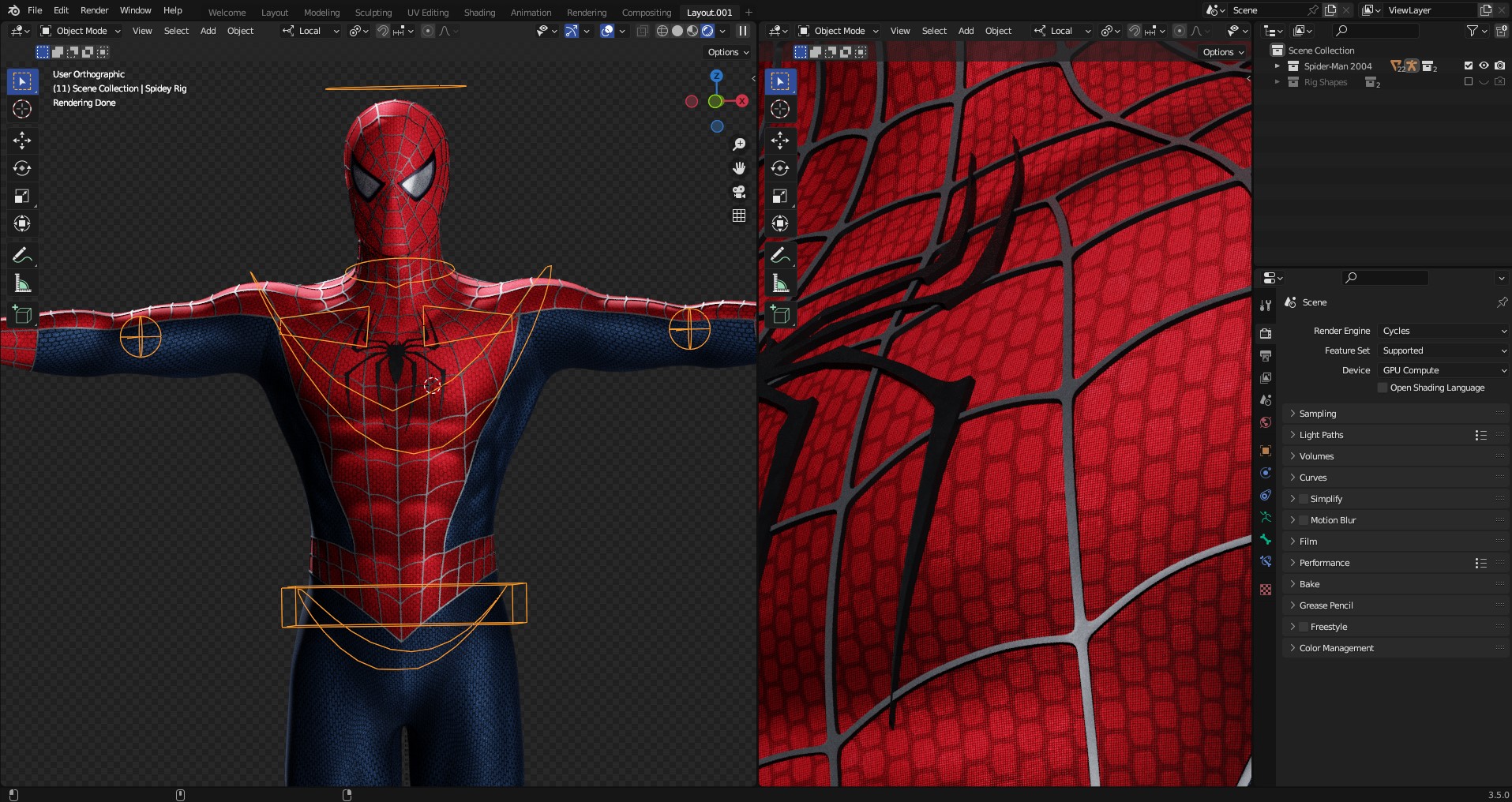Switch to the Shading workspace tab

pyautogui.click(x=479, y=13)
